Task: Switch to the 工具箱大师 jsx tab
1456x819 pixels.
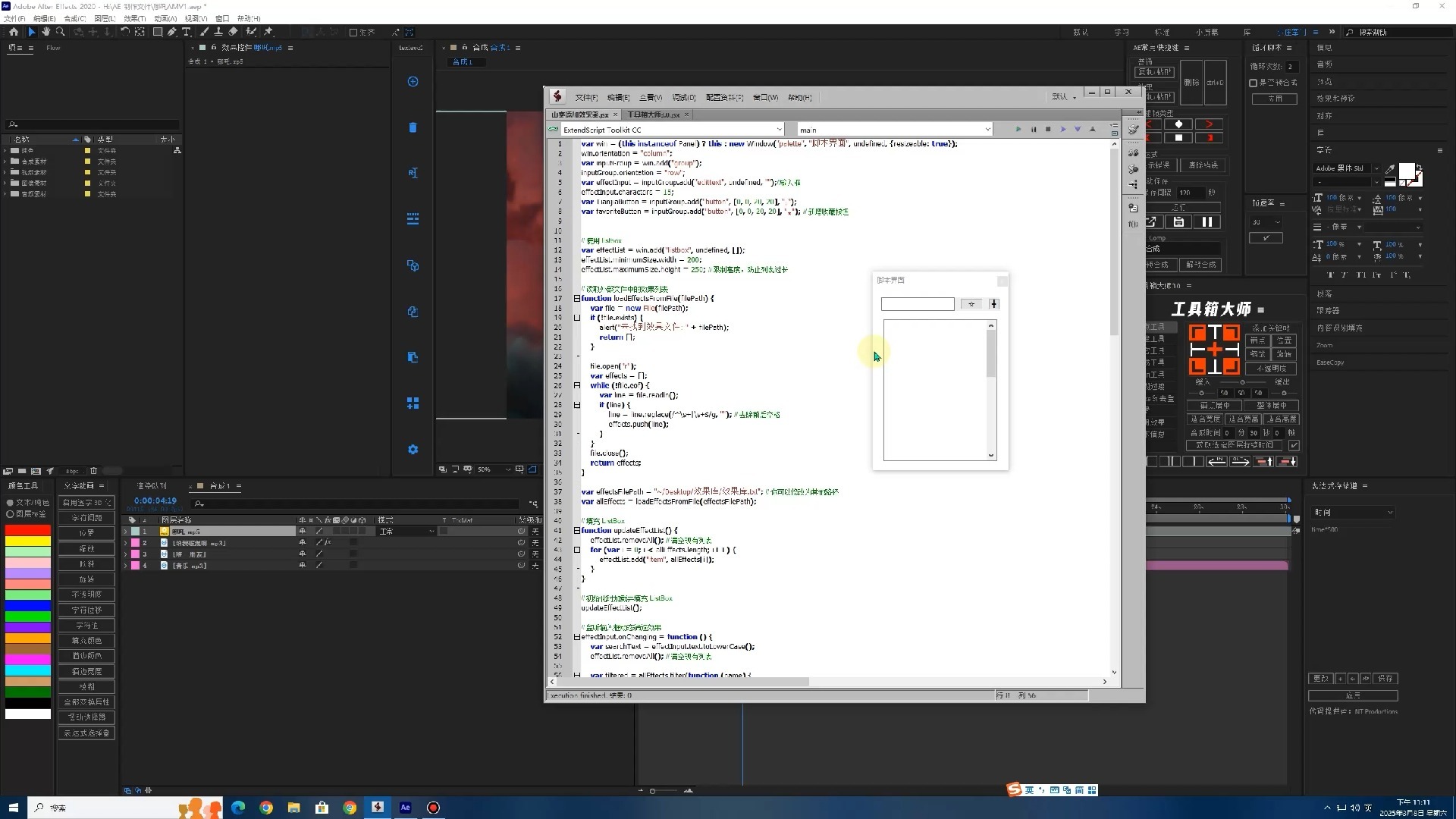Action: 654,115
